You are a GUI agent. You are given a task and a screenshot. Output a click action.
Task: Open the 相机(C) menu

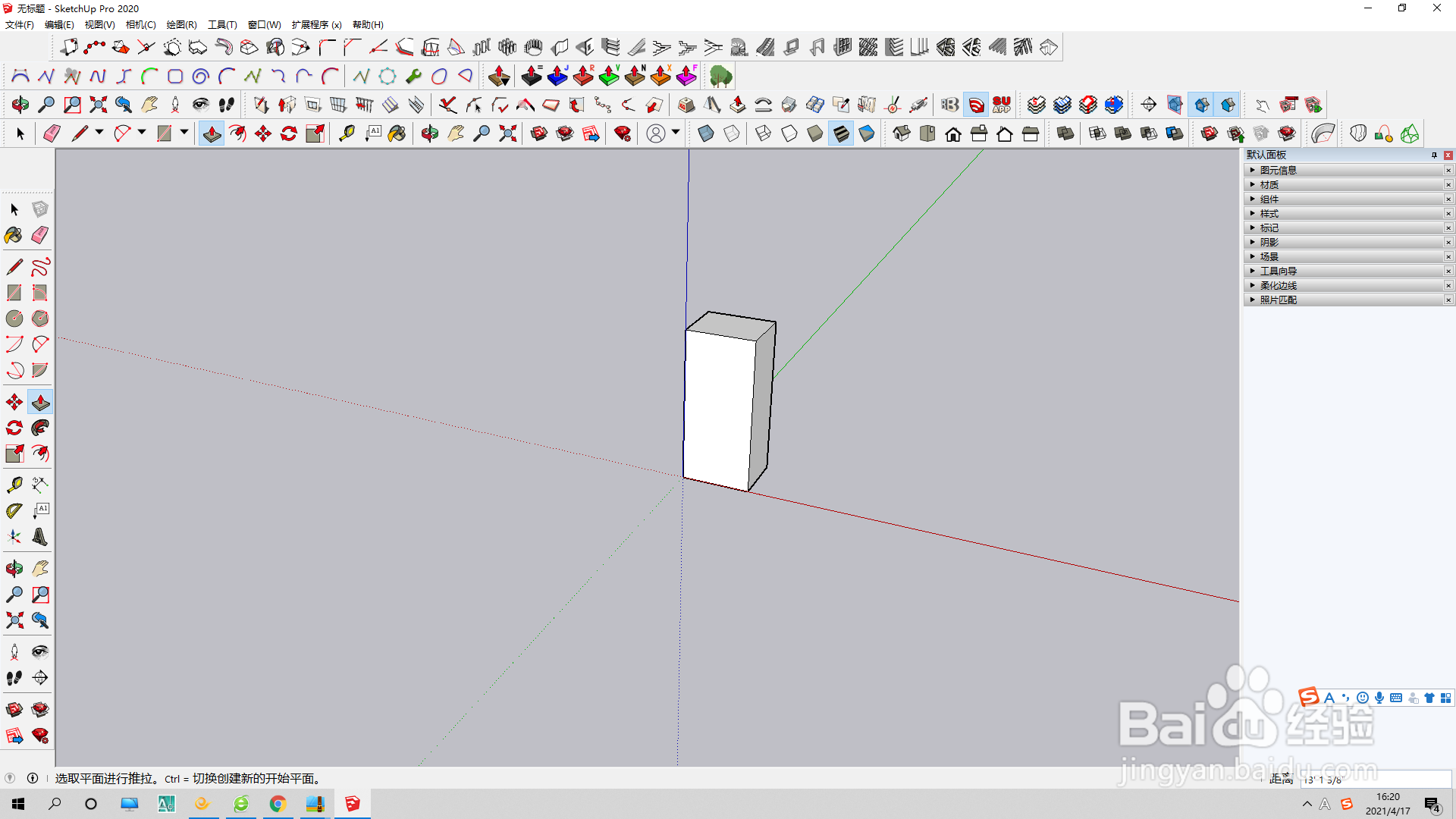(x=140, y=25)
